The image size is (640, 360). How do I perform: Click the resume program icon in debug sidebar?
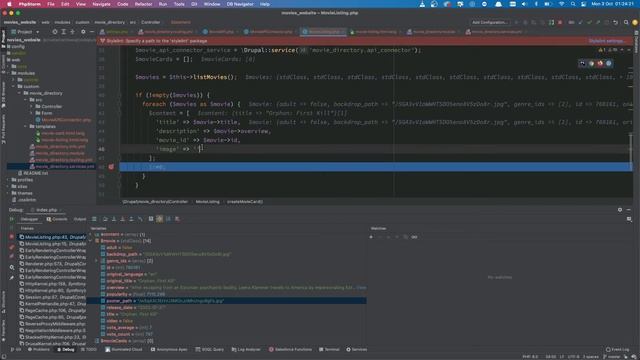11,219
